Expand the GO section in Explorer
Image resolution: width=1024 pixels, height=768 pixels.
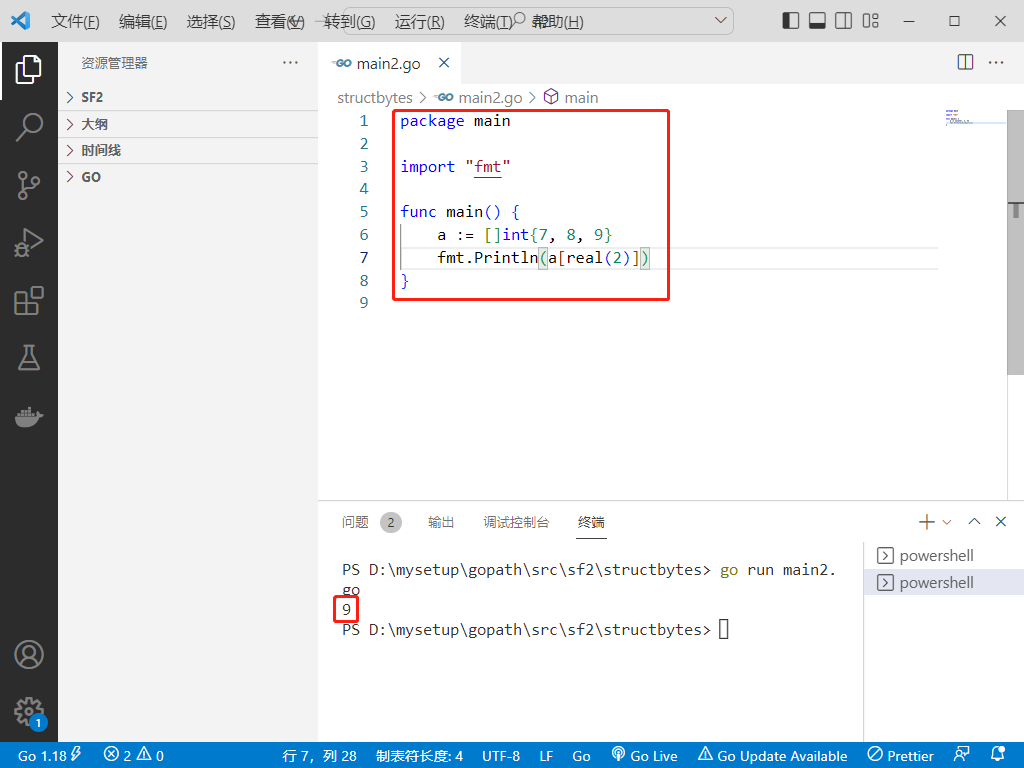(x=90, y=176)
